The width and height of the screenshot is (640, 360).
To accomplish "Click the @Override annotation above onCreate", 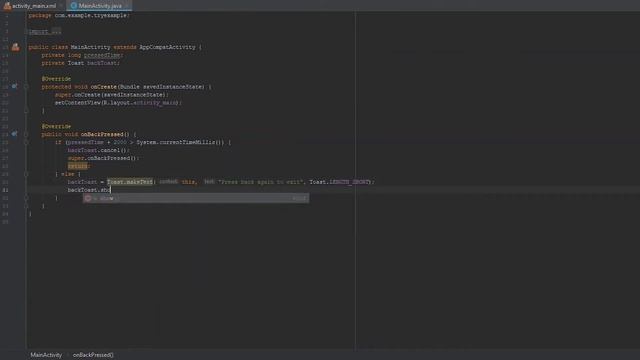I will pyautogui.click(x=56, y=79).
